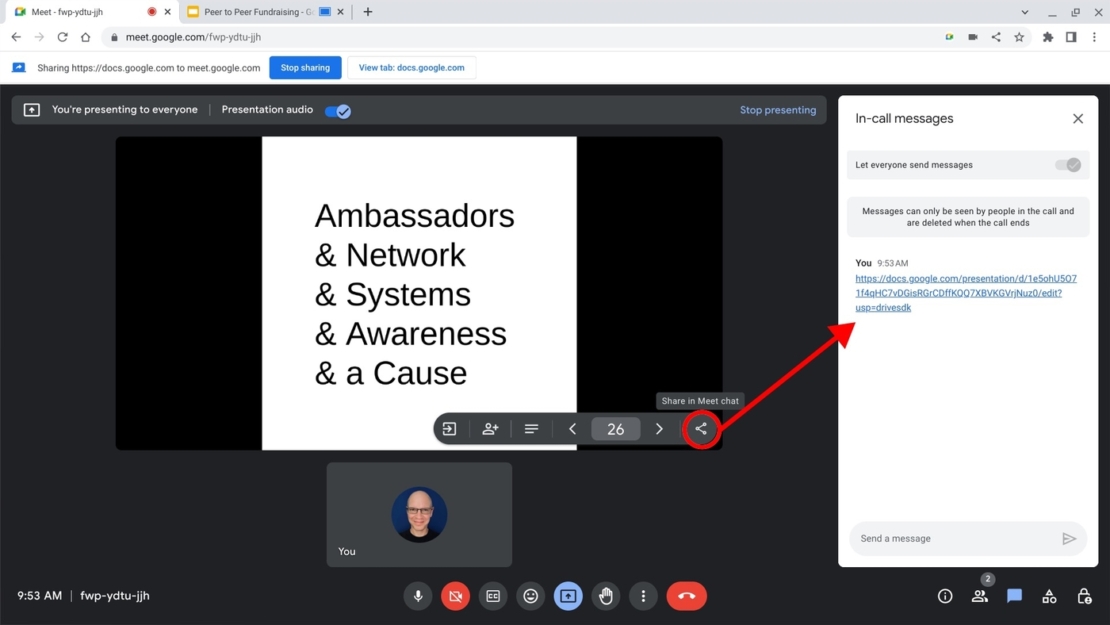Image resolution: width=1110 pixels, height=625 pixels.
Task: Unmute the microphone
Action: (417, 595)
